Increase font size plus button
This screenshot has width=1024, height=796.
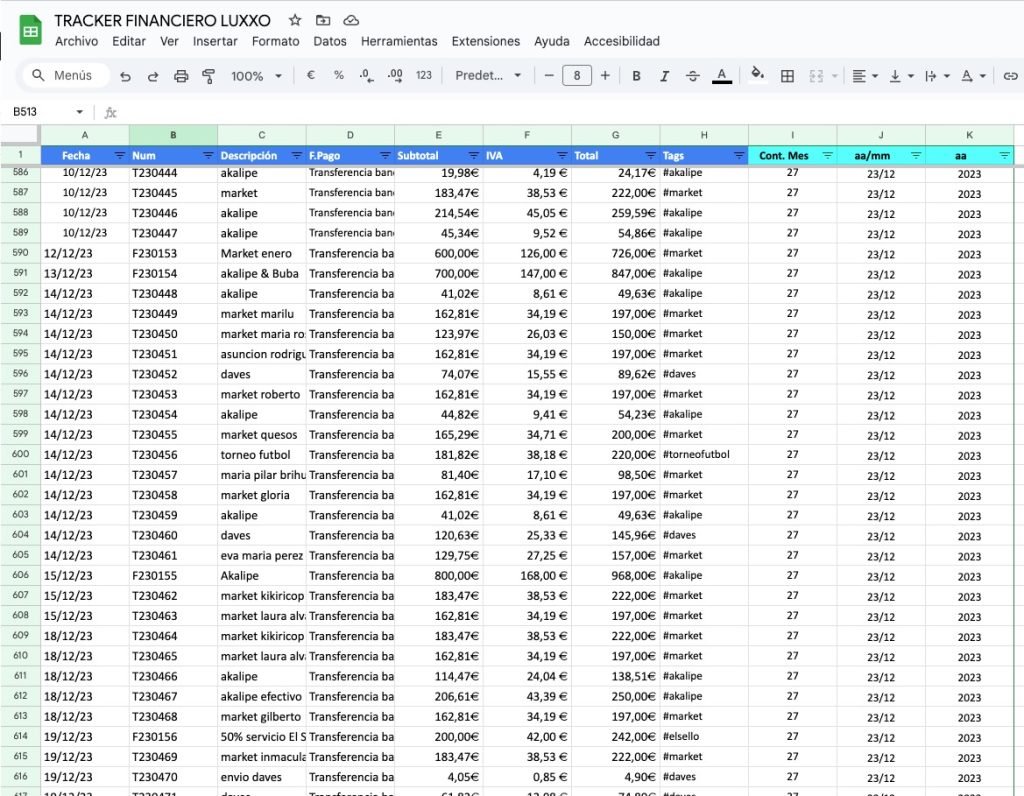tap(605, 76)
